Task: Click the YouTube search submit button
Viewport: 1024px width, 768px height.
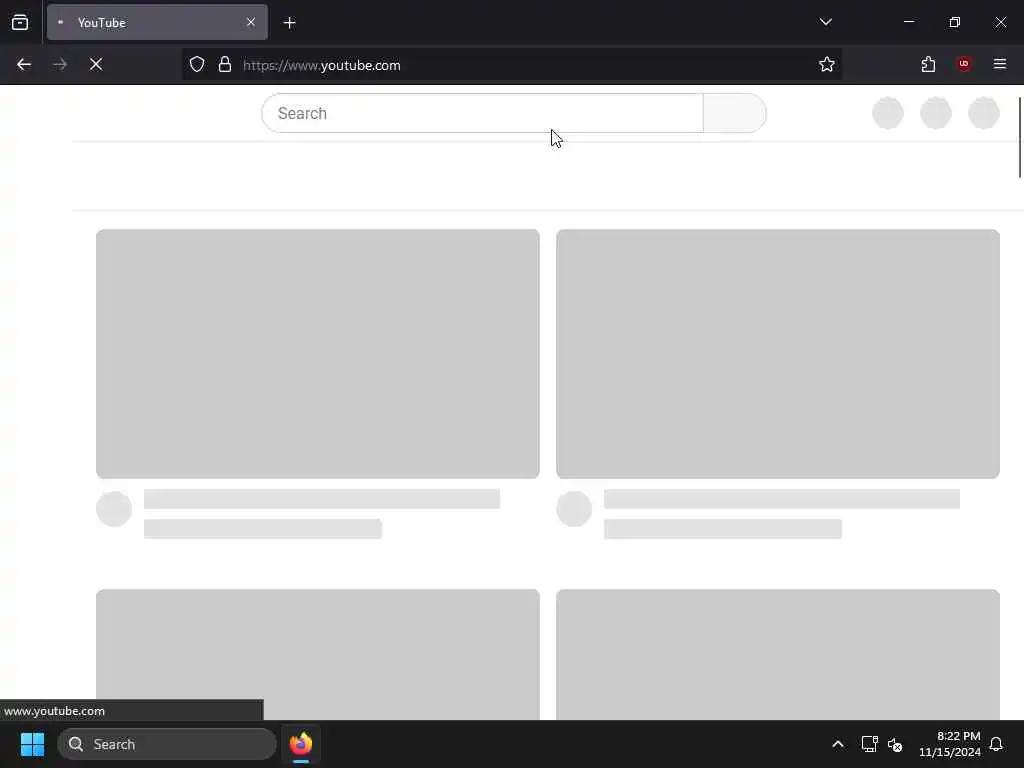Action: 735,113
